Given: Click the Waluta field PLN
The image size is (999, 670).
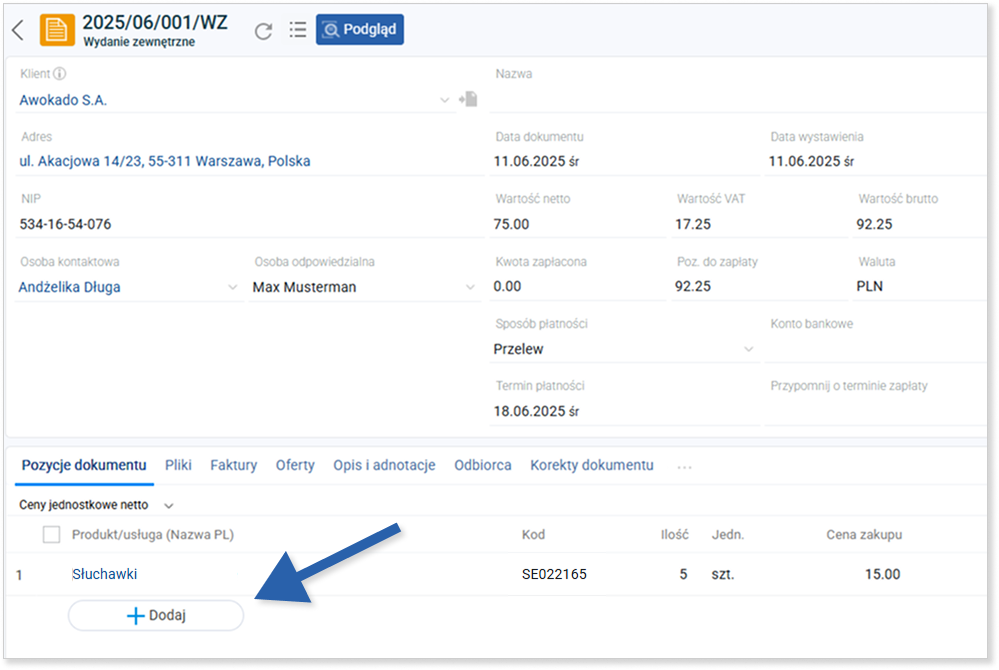Looking at the screenshot, I should coord(920,287).
